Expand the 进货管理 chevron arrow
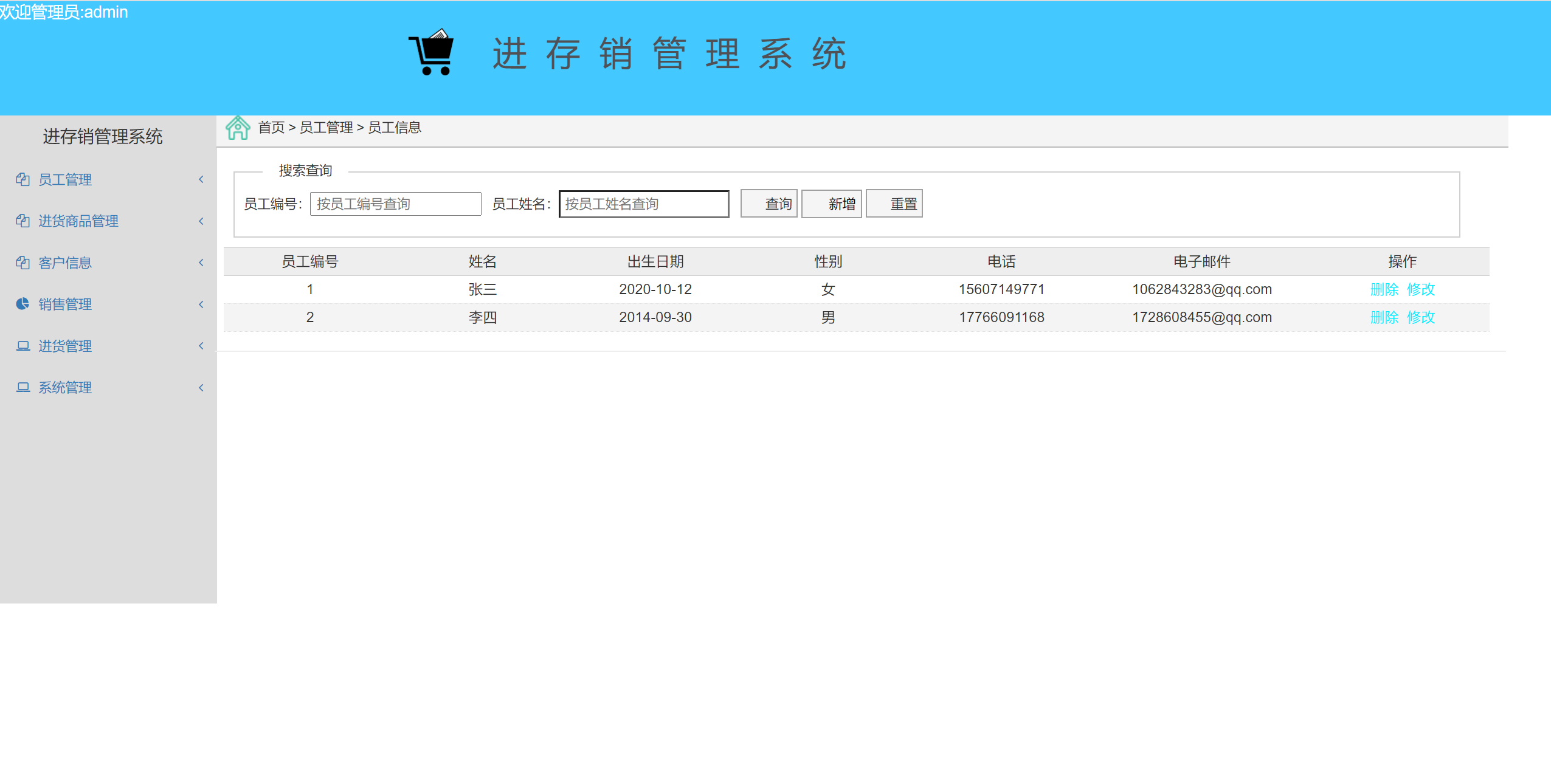 pyautogui.click(x=201, y=346)
